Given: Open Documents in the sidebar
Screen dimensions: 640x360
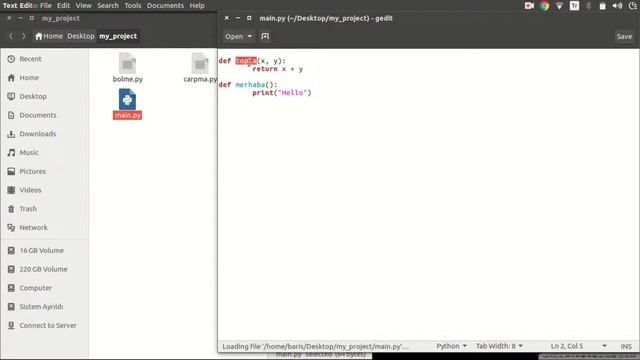Looking at the screenshot, I should click(38, 115).
